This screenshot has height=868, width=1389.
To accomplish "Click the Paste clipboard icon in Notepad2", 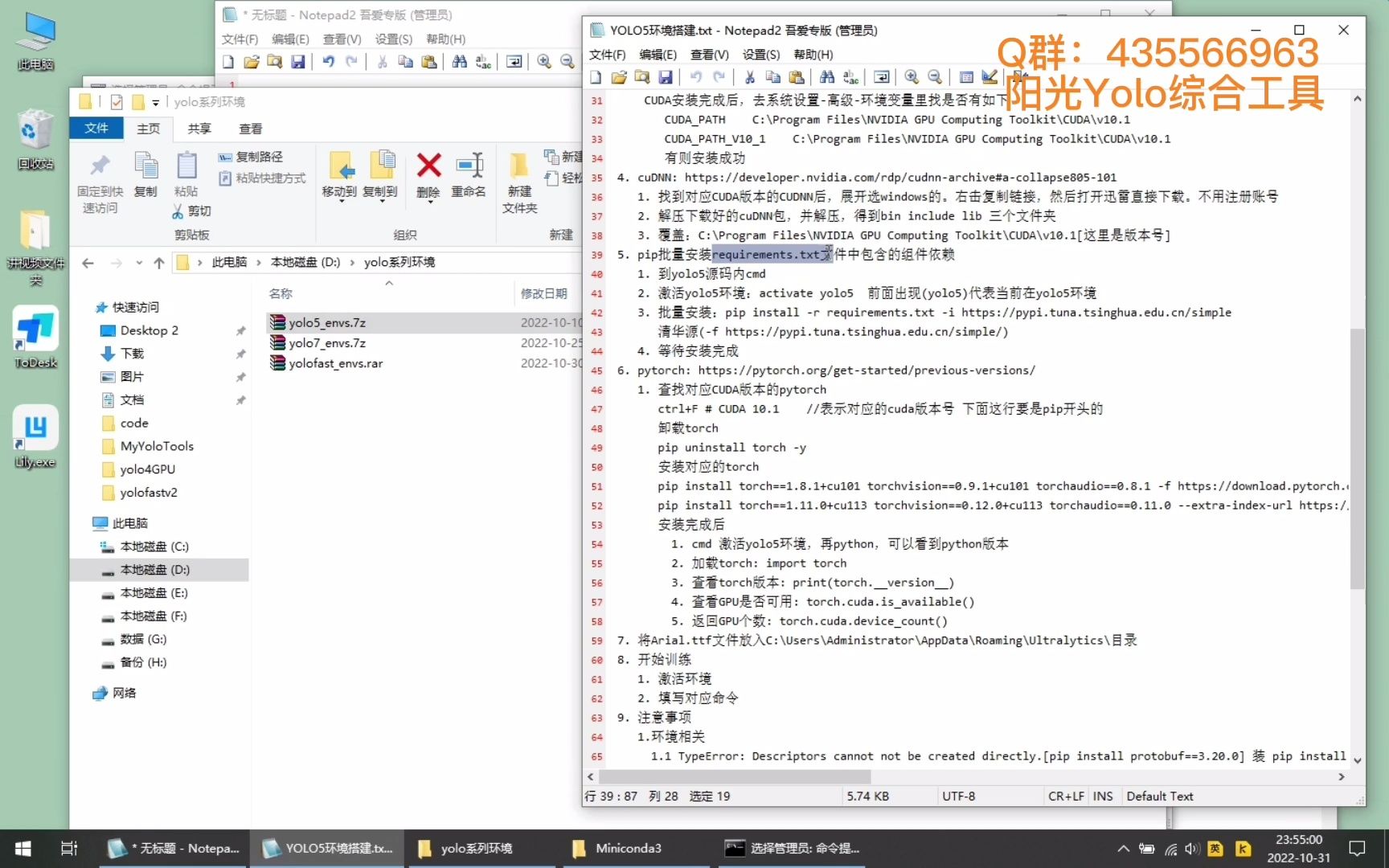I will tap(797, 76).
